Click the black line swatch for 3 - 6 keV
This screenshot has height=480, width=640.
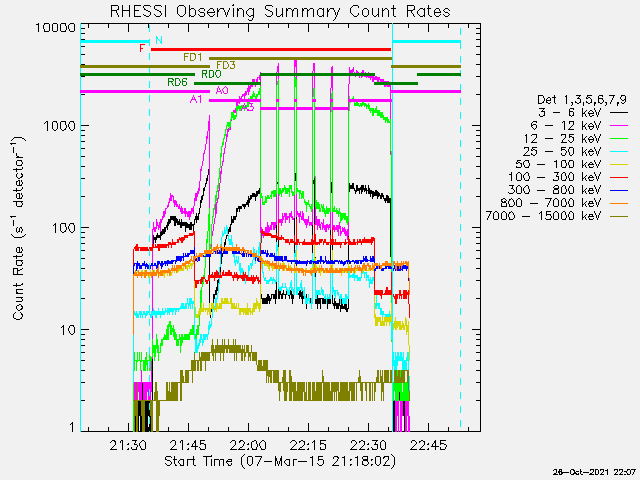point(619,113)
